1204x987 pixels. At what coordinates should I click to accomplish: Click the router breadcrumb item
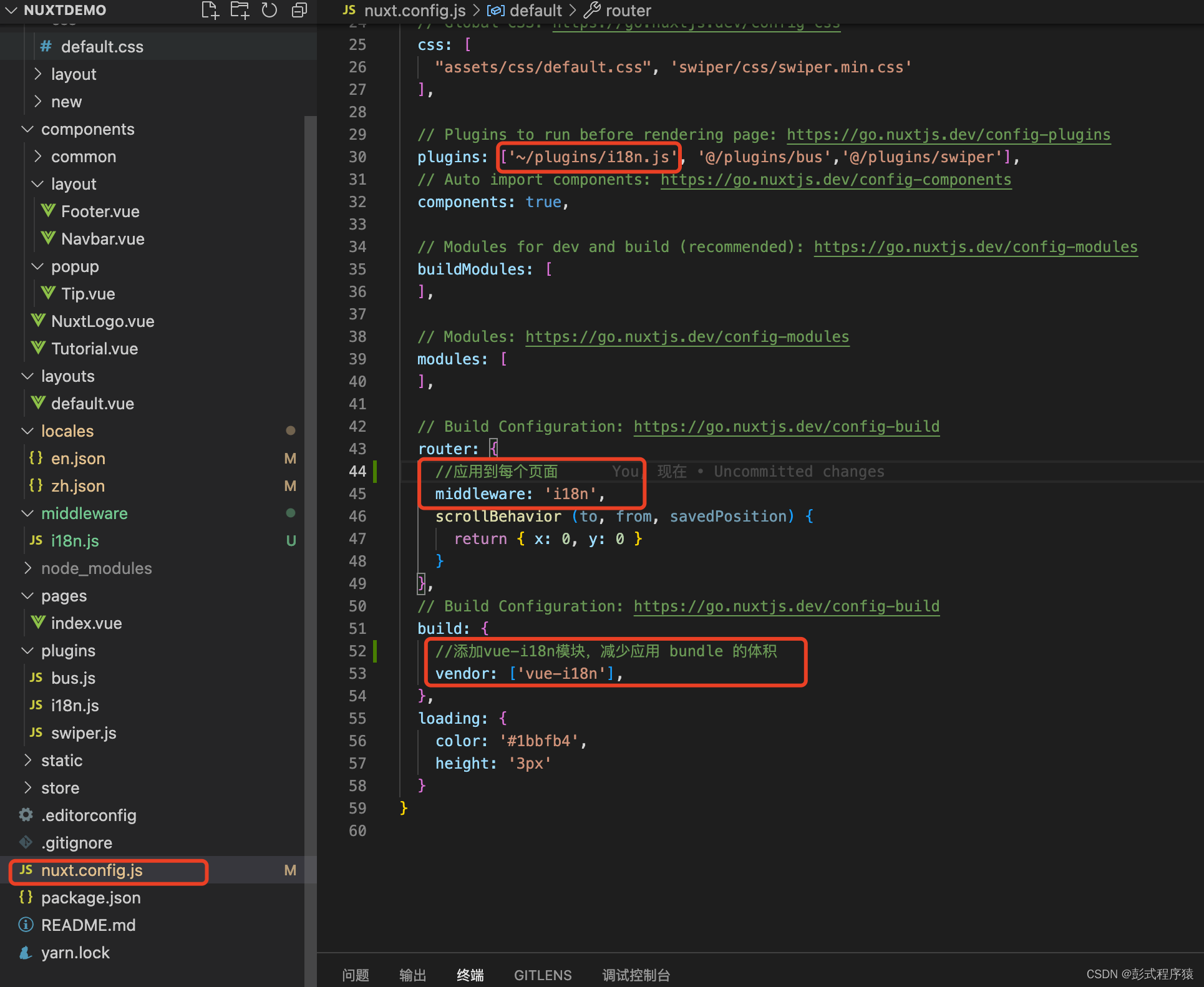(628, 10)
